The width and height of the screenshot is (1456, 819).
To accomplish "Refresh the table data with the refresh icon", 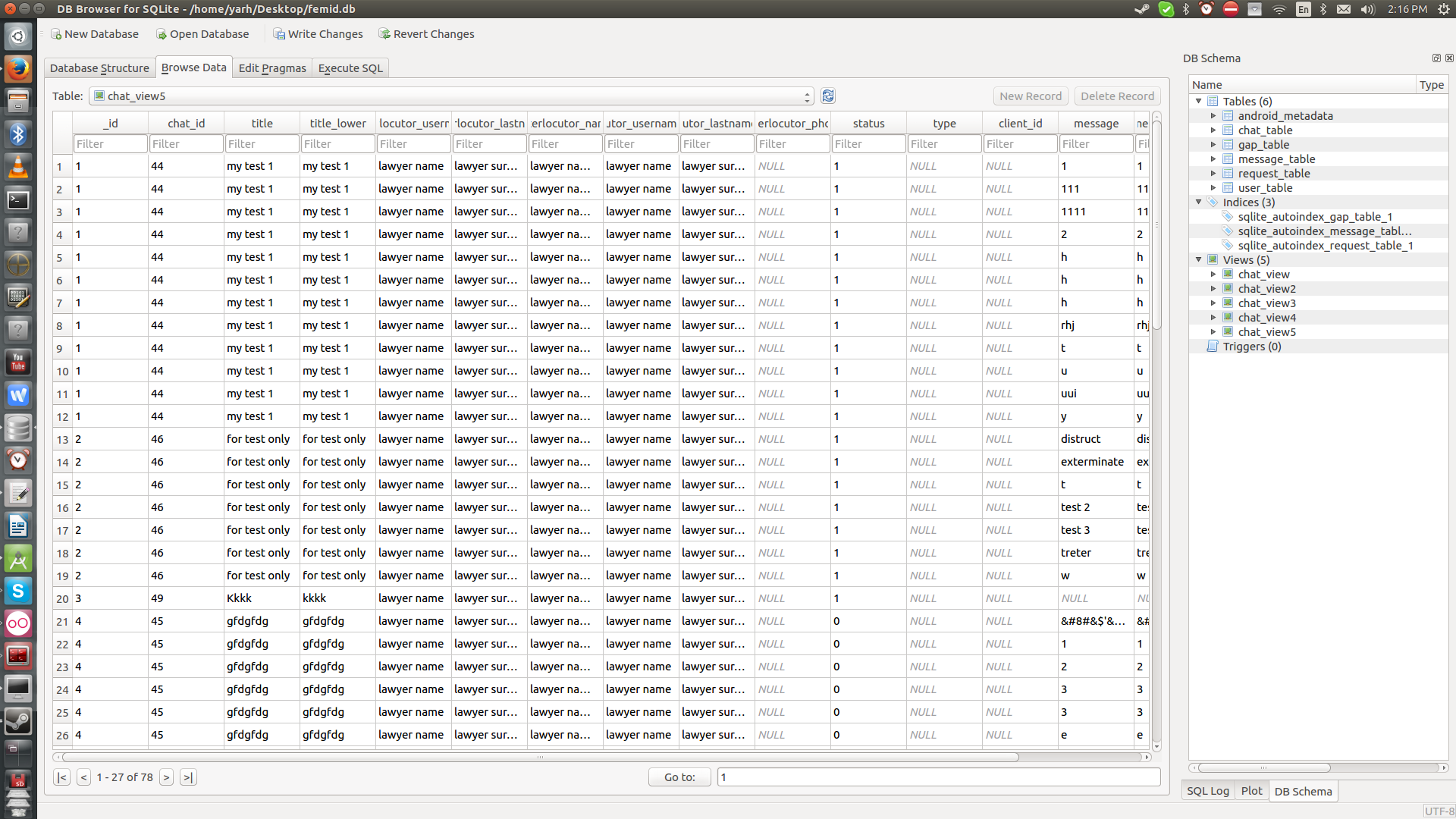I will click(x=828, y=96).
